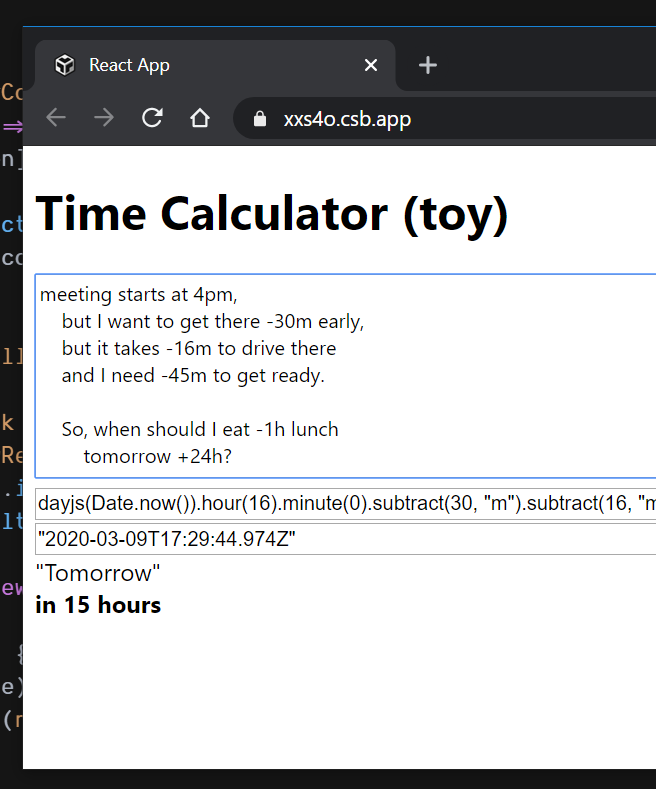Click the CodeSandbox cube favicon

[65, 65]
